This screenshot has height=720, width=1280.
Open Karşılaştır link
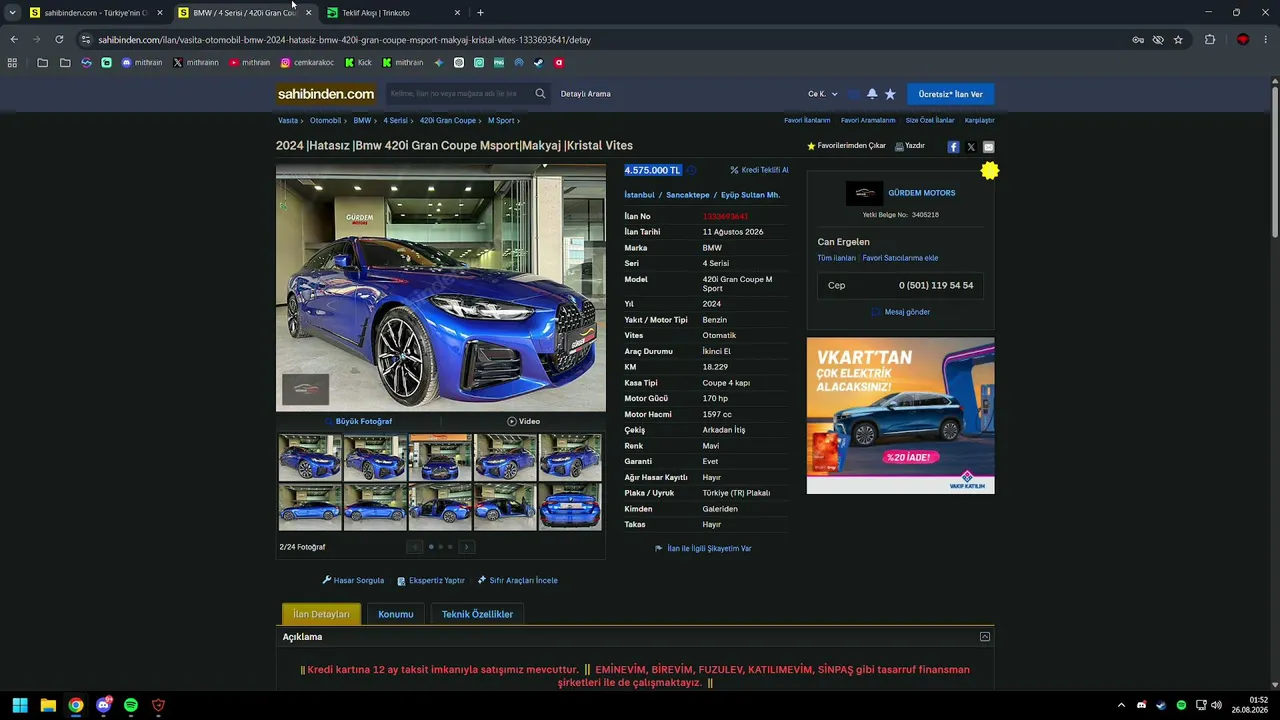[x=980, y=120]
